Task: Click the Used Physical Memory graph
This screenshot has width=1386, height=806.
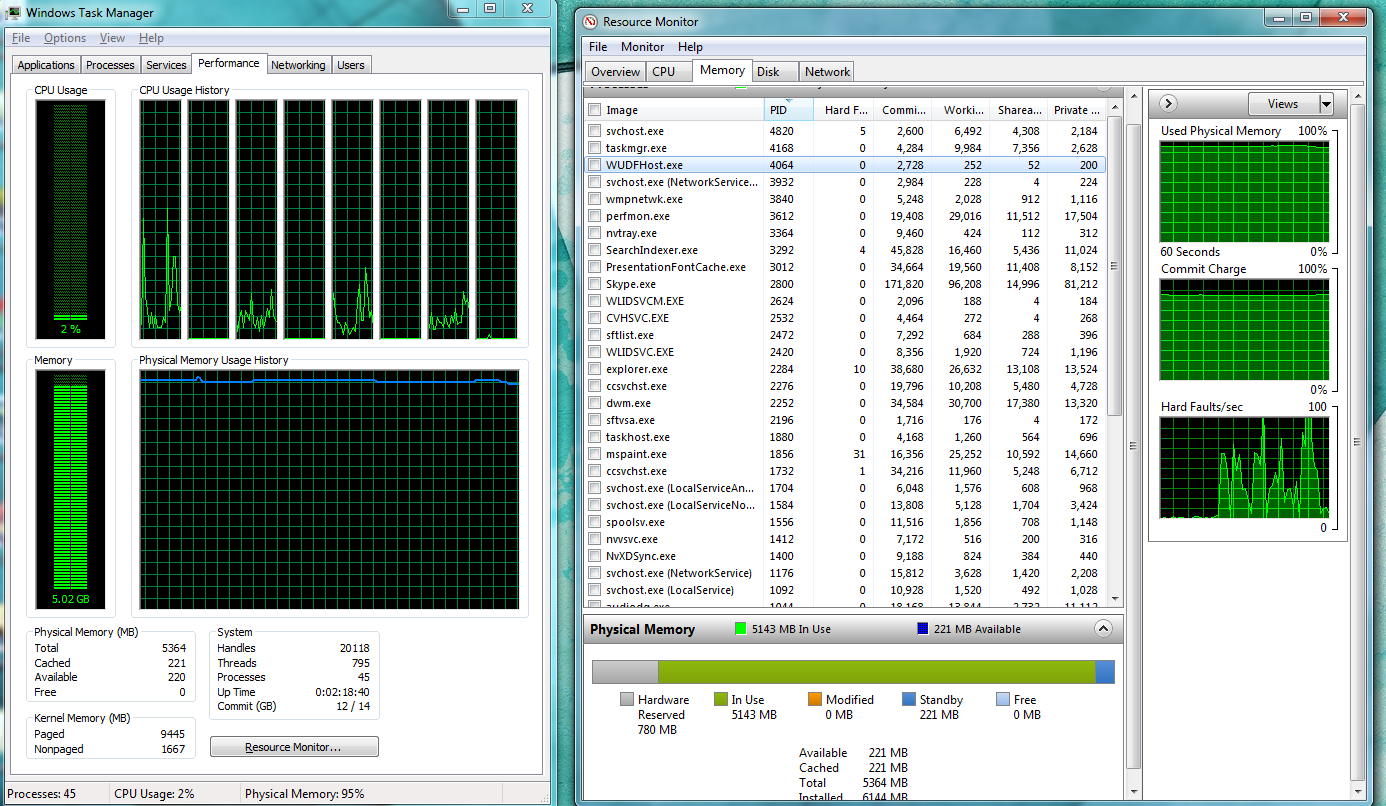Action: (1244, 192)
